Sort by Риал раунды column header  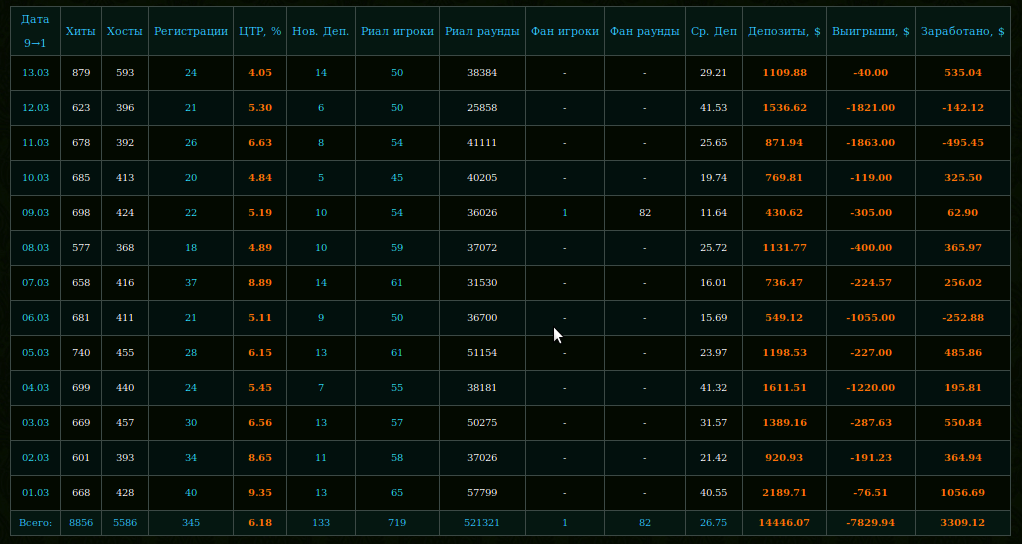click(482, 31)
